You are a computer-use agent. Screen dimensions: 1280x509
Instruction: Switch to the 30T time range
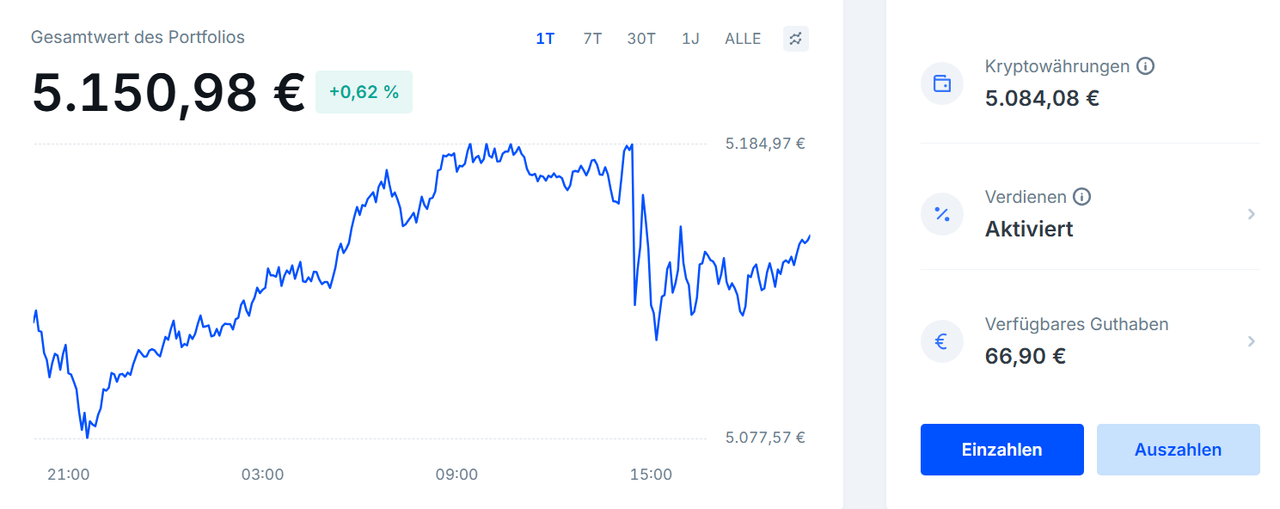pyautogui.click(x=642, y=39)
